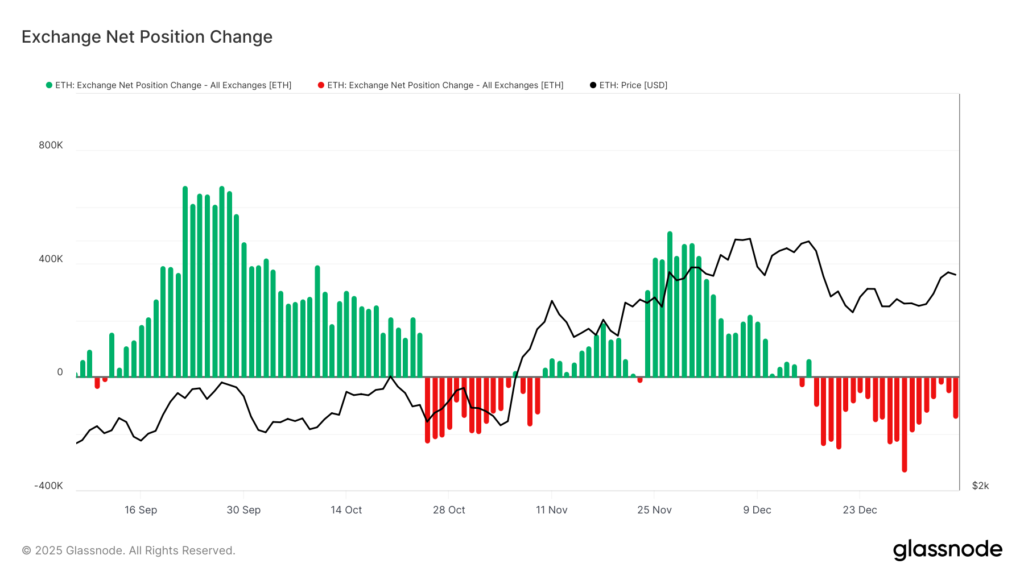Click the 25 Nov date label
This screenshot has height=576, width=1024.
[654, 509]
